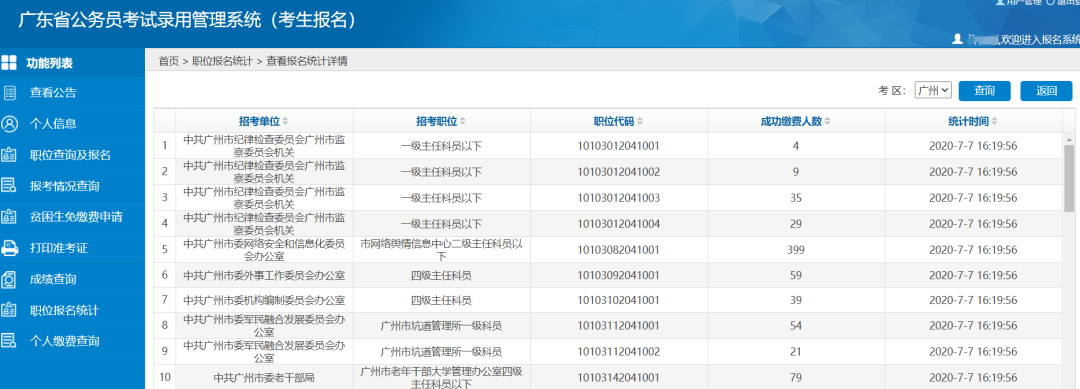Open 职位报名统计 in sidebar menu
1080x389 pixels.
64,311
